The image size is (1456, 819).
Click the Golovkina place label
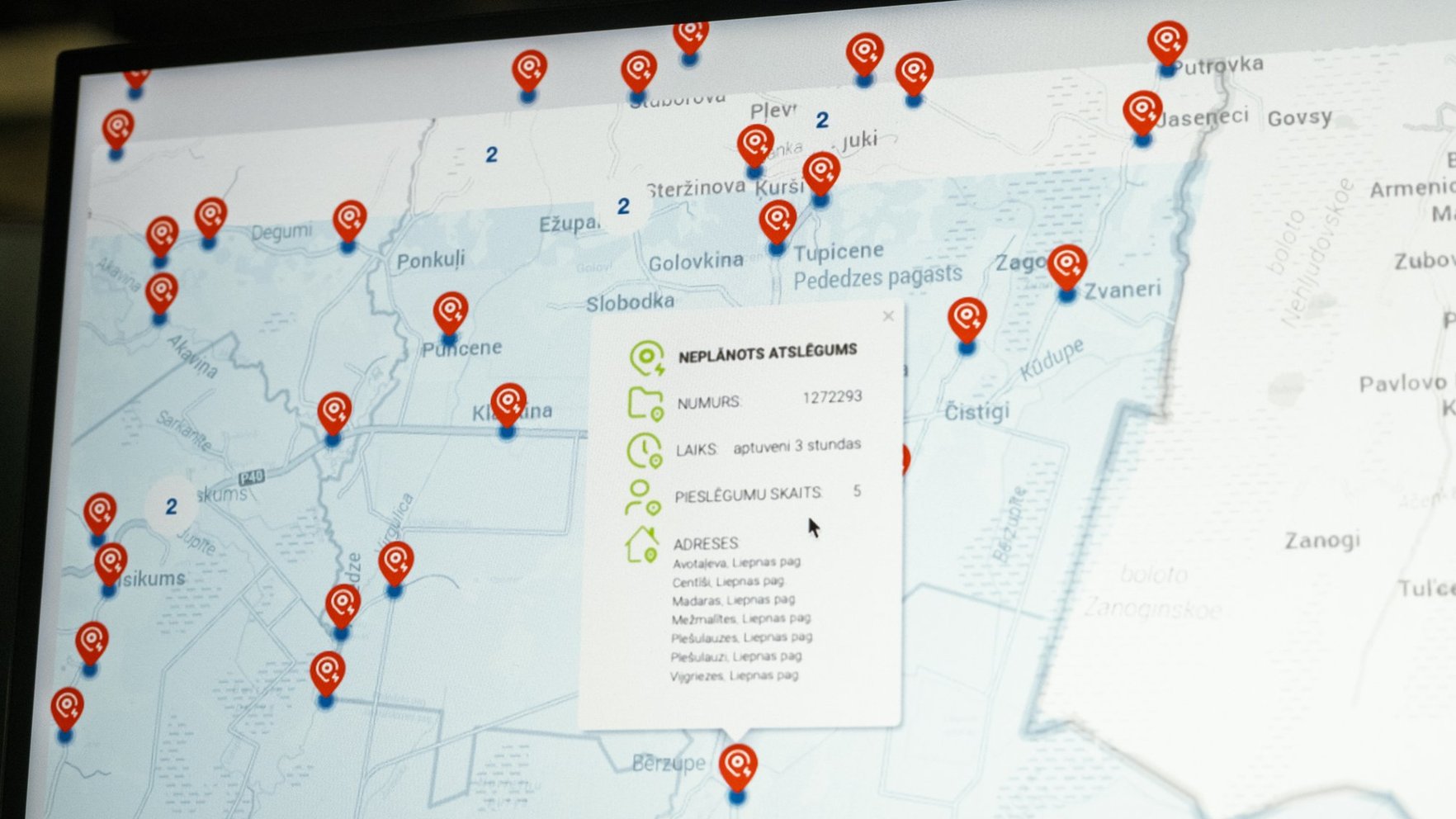click(696, 263)
